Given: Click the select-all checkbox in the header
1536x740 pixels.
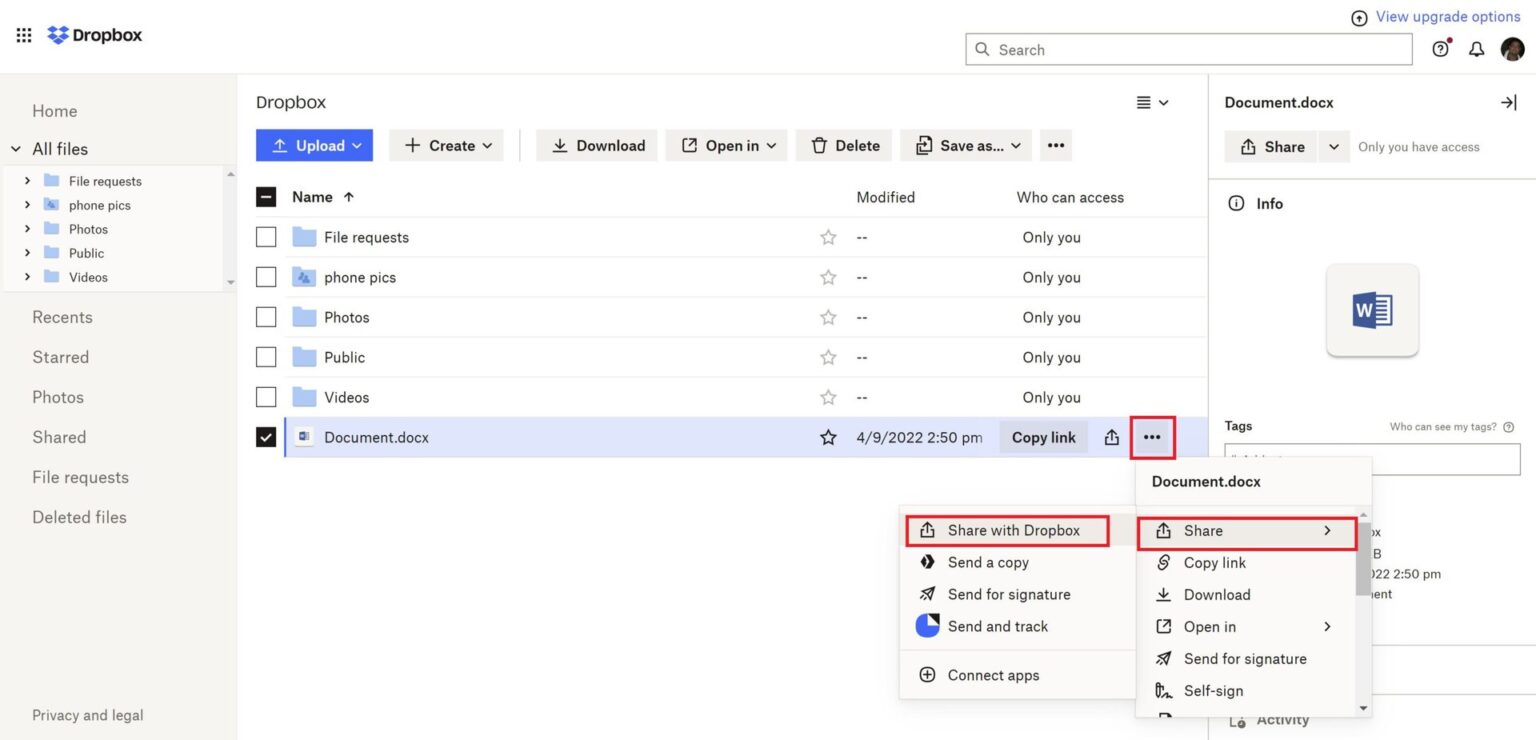Looking at the screenshot, I should tap(265, 196).
